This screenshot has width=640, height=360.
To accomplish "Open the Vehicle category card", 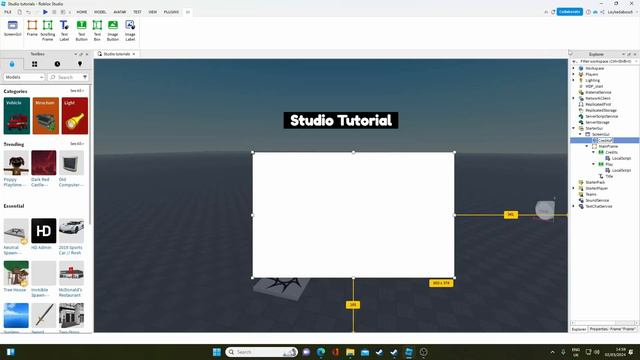I will [17, 116].
